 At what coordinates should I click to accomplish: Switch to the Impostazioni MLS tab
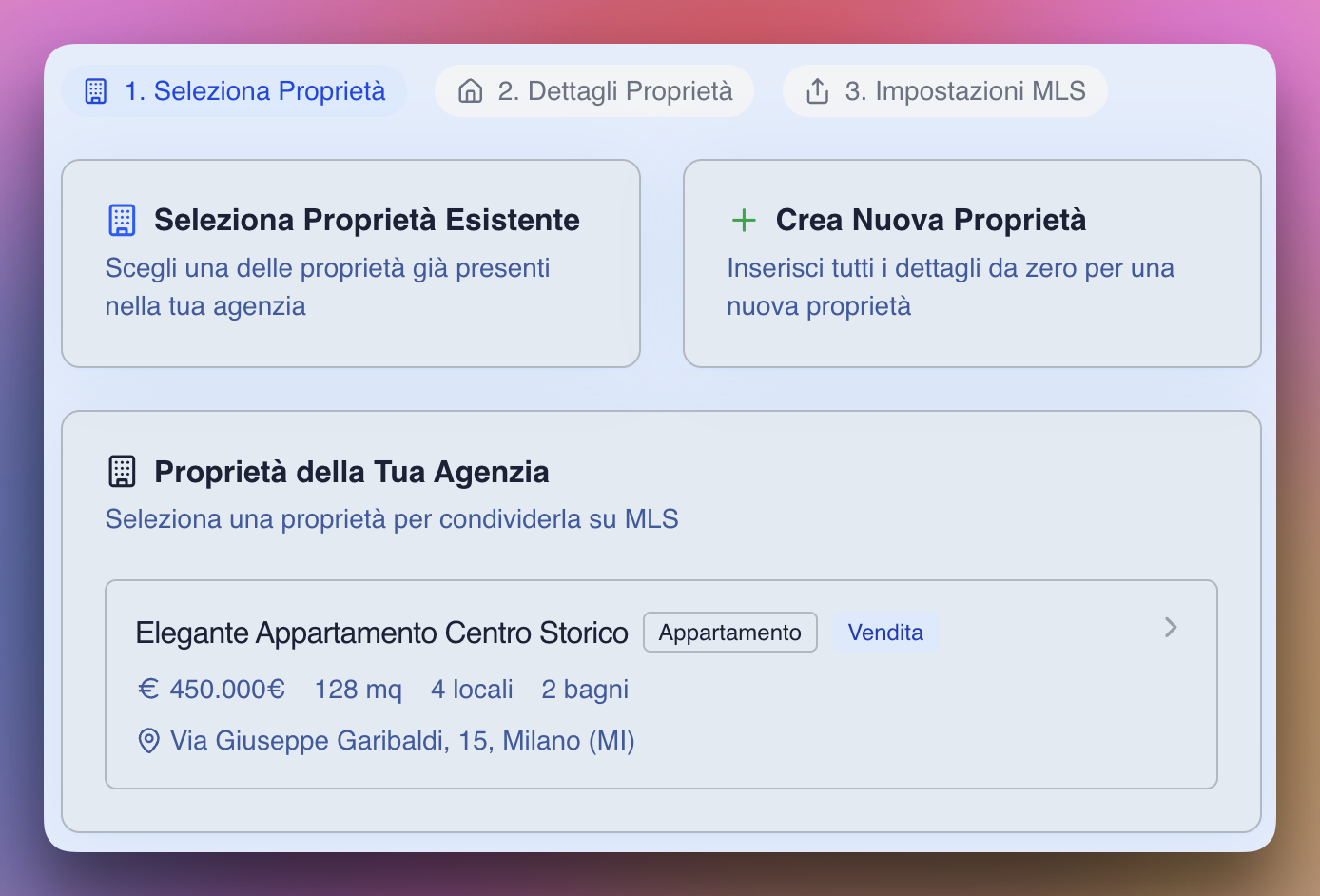(x=943, y=90)
